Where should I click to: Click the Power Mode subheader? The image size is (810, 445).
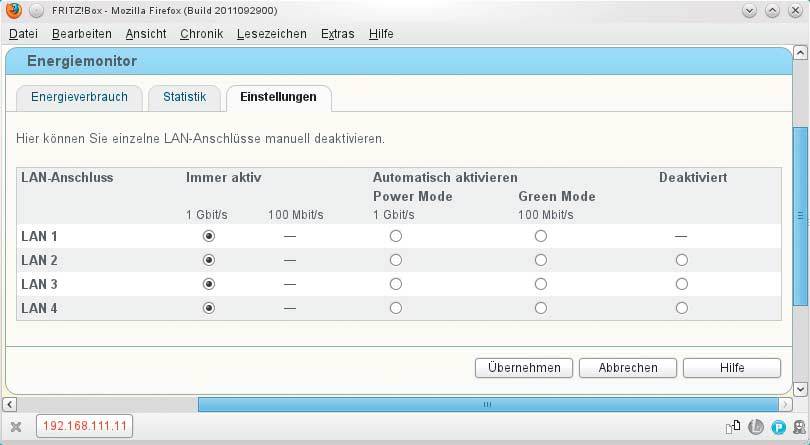click(413, 196)
